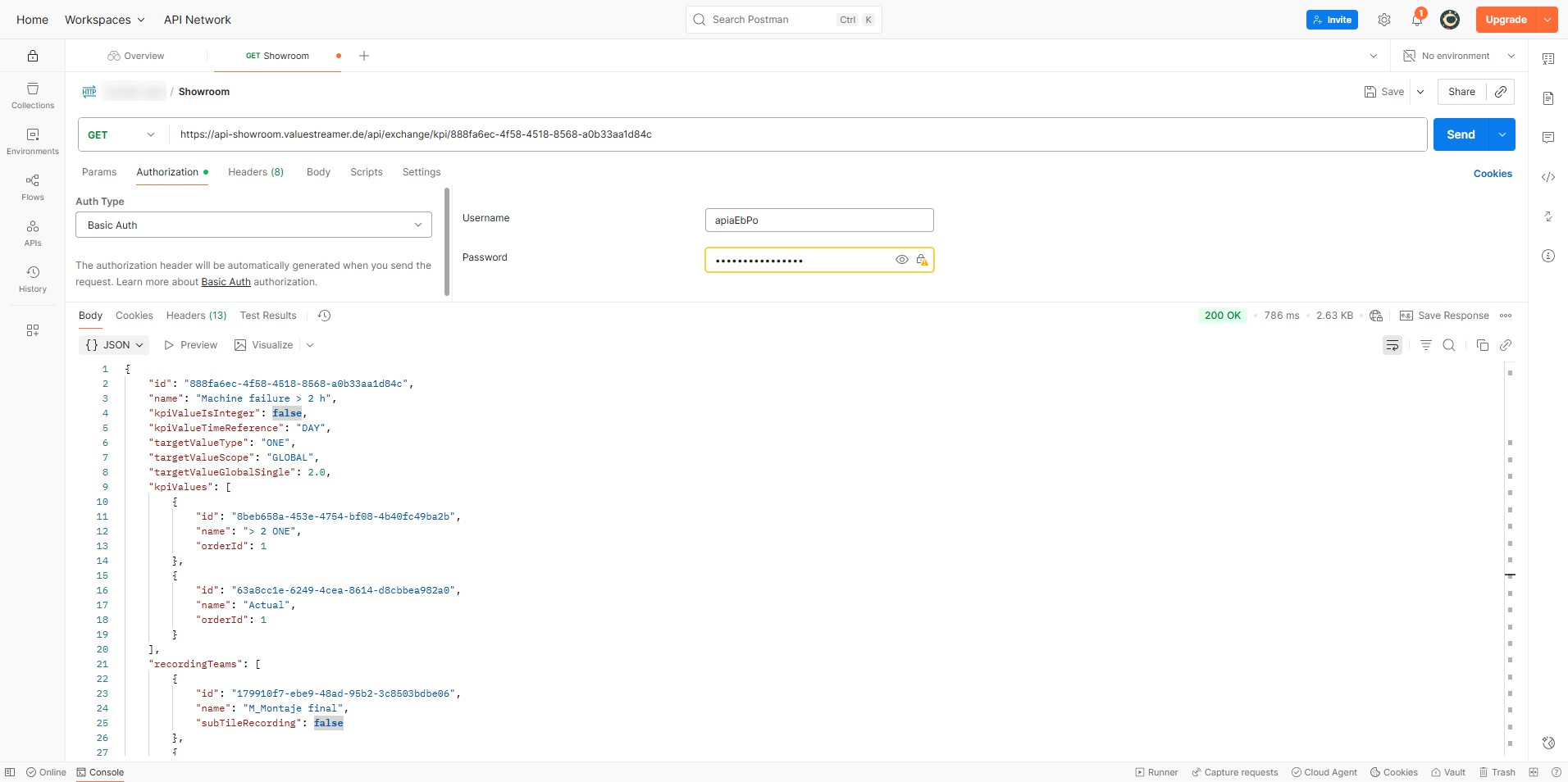Copy the response body to clipboard
This screenshot has height=782, width=1568.
click(x=1482, y=345)
